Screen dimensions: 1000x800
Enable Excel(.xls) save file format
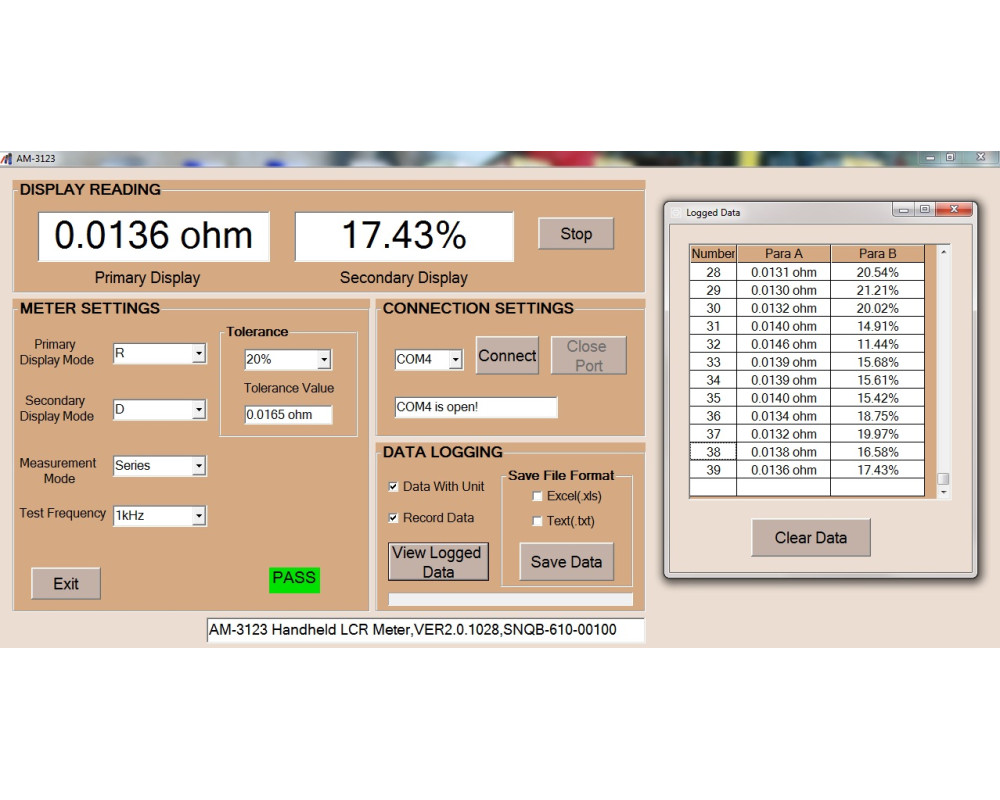coord(537,496)
